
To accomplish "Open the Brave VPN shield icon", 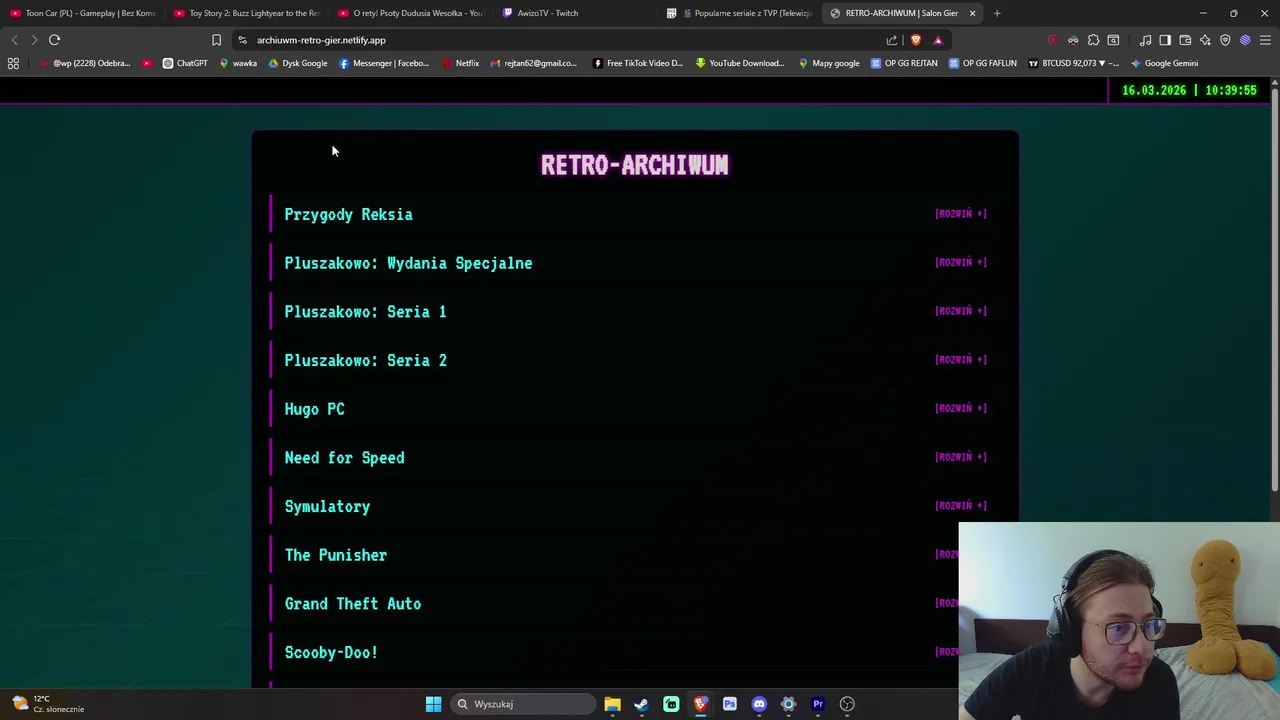I will click(1225, 40).
